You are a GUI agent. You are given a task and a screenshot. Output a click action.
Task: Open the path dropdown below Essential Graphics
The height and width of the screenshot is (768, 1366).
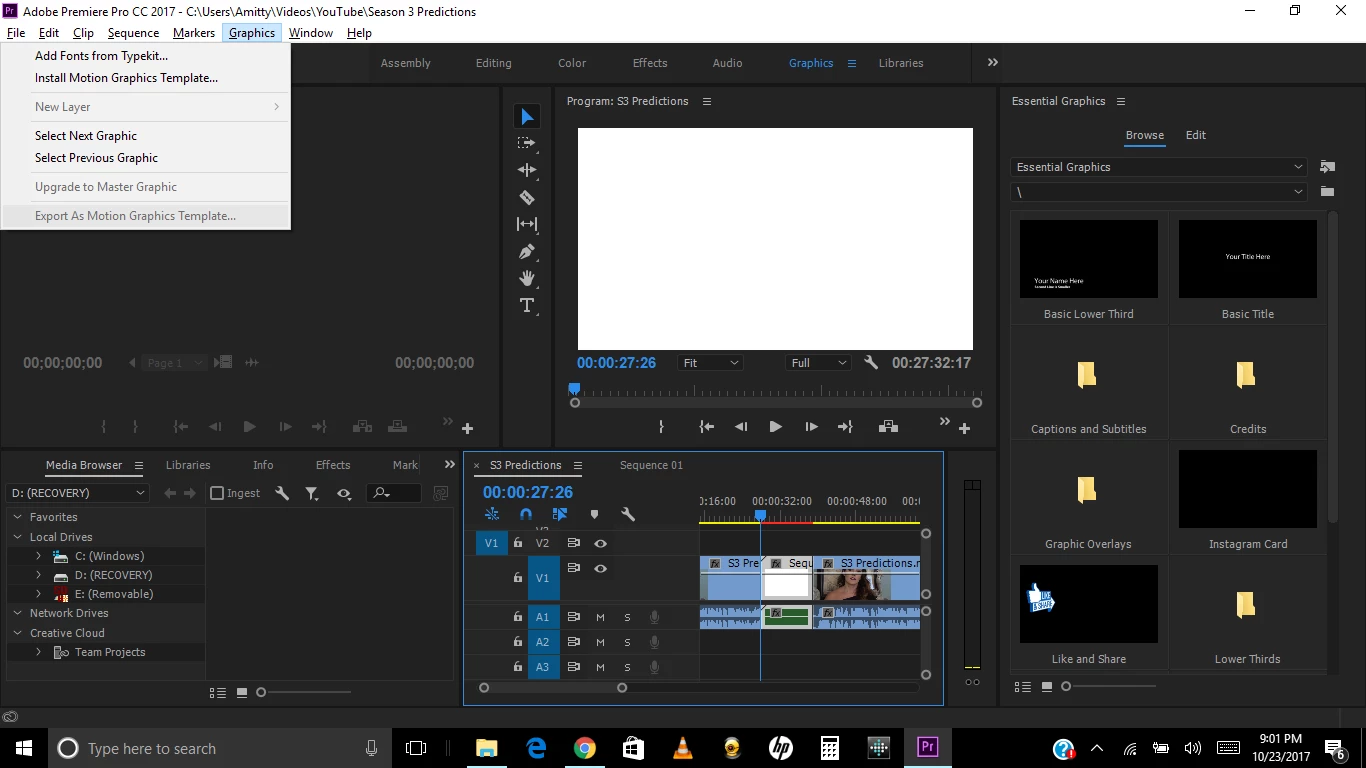(x=1160, y=192)
